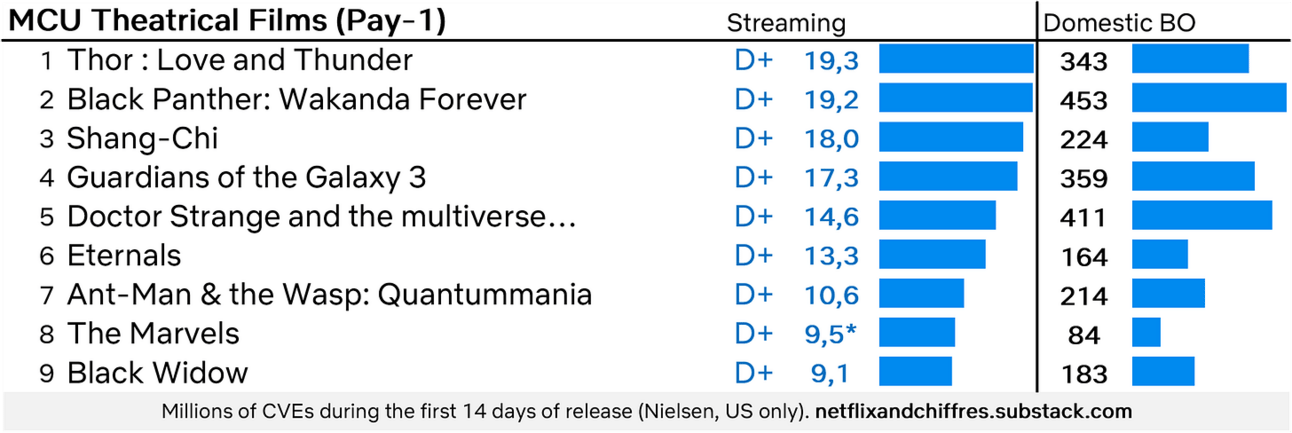This screenshot has height=433, width=1292.
Task: Click Ant-Man & the Wasp: Quantummania title
Action: 329,295
